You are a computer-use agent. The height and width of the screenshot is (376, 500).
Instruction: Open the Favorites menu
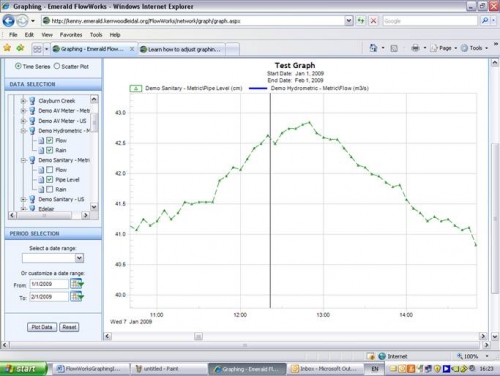point(71,35)
